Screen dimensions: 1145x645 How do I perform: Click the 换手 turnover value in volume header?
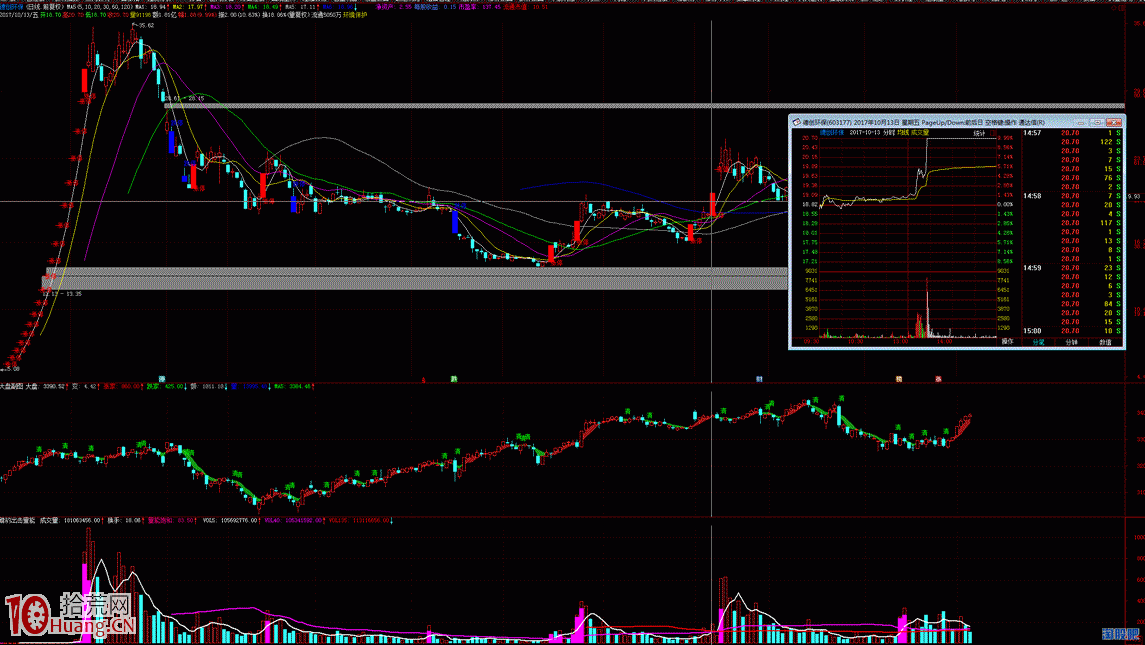pyautogui.click(x=124, y=521)
